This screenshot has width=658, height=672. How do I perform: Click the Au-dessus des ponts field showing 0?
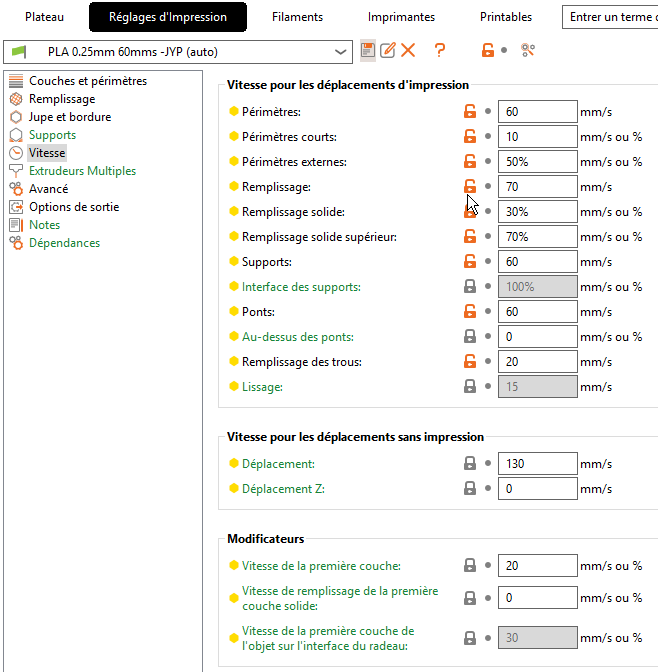coord(538,336)
